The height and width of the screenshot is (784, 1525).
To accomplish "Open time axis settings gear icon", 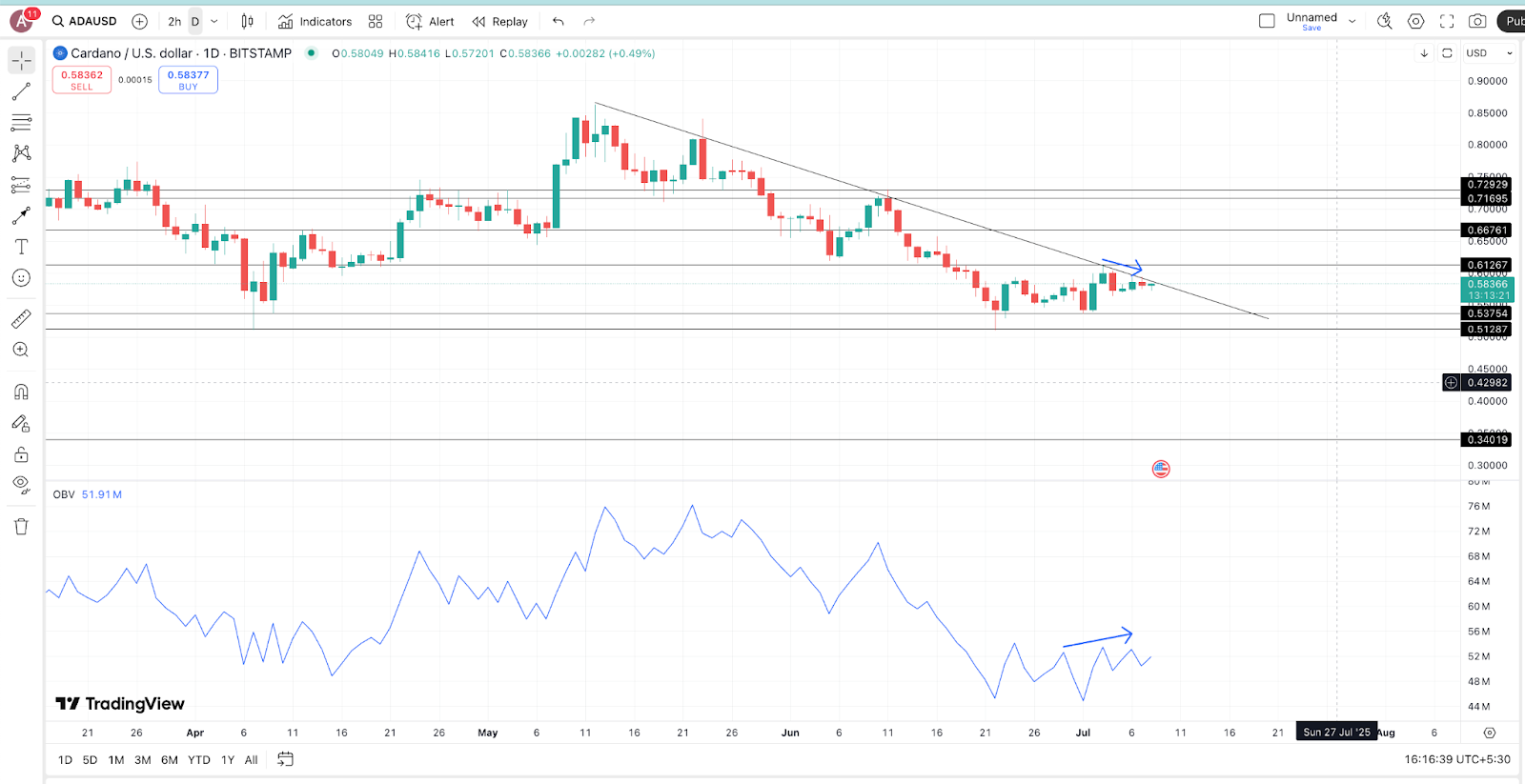I will pyautogui.click(x=1490, y=733).
